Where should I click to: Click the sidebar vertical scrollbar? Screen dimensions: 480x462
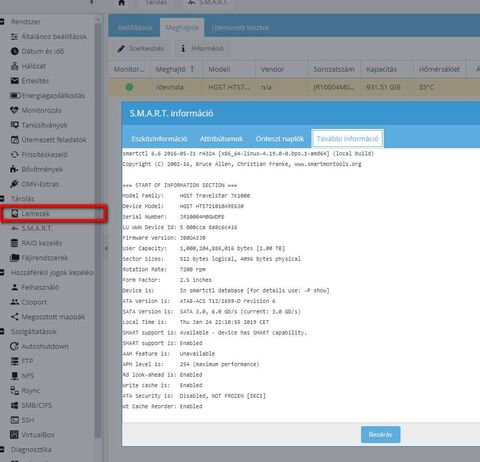(98, 230)
